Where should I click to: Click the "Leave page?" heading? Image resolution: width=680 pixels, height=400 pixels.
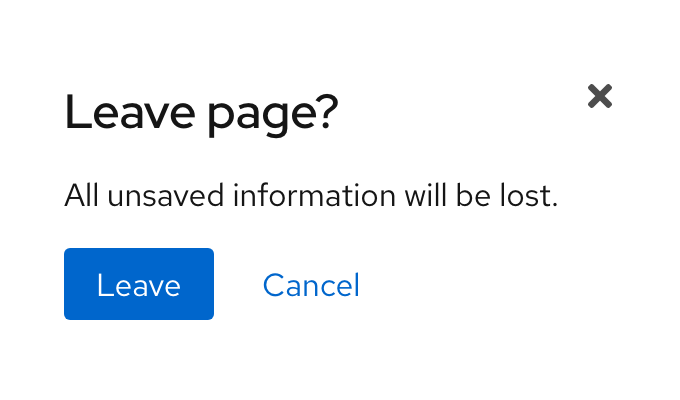point(201,114)
